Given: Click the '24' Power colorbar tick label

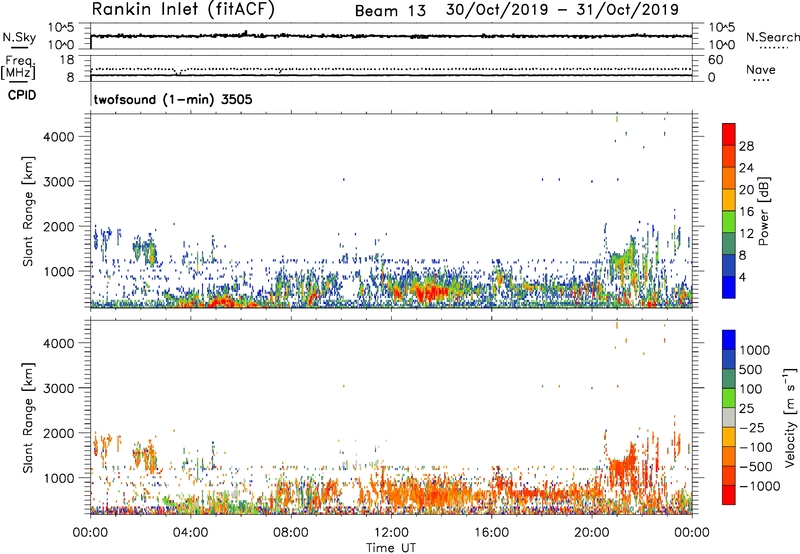Looking at the screenshot, I should point(746,168).
